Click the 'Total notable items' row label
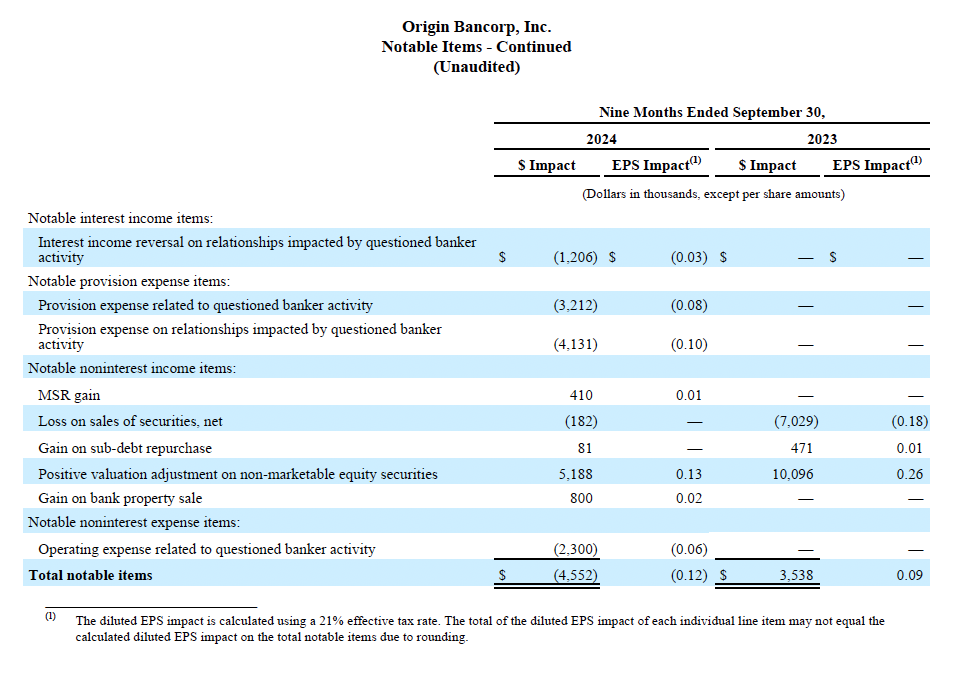This screenshot has height=682, width=964. (x=90, y=575)
